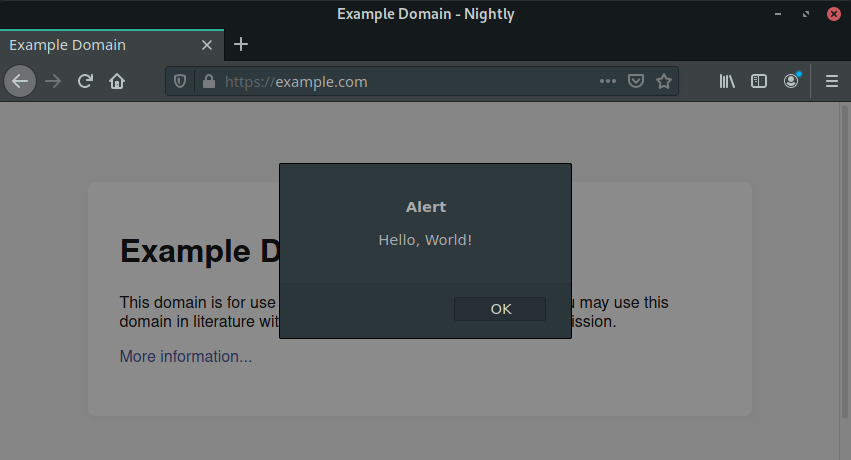851x460 pixels.
Task: Follow the More information... link
Action: (x=186, y=357)
